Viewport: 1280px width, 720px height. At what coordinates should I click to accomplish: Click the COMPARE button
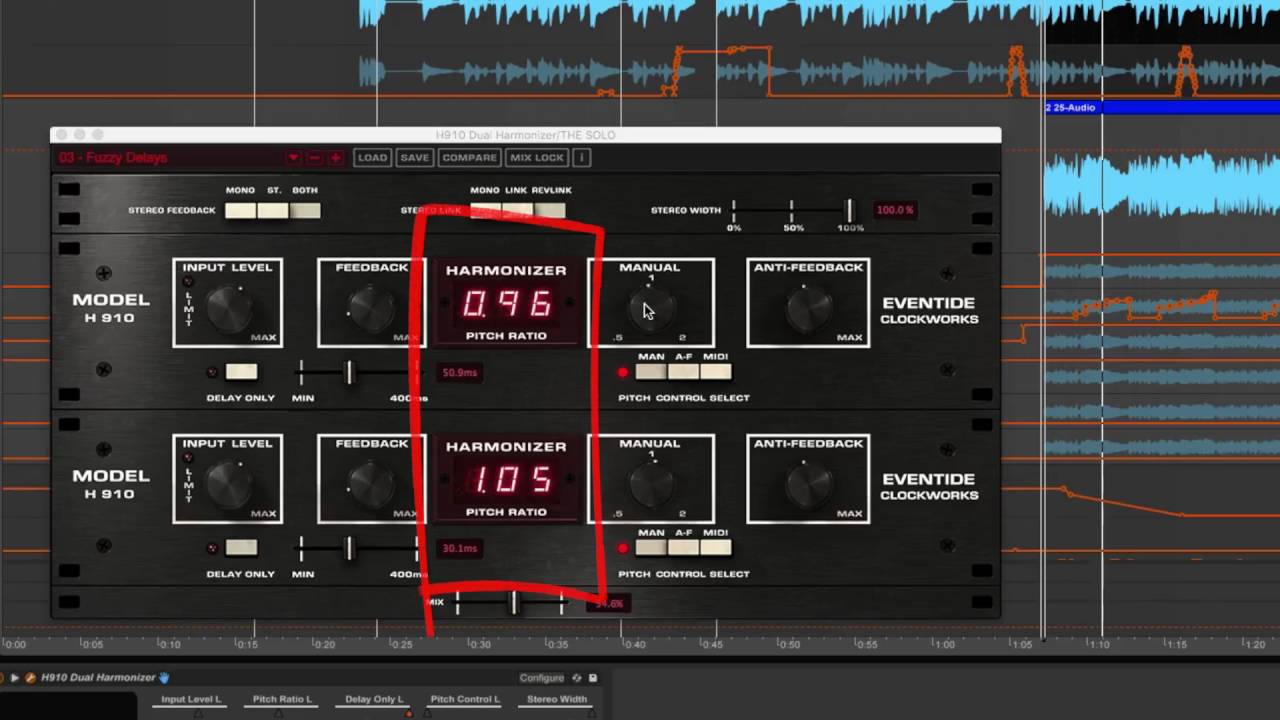pyautogui.click(x=469, y=158)
